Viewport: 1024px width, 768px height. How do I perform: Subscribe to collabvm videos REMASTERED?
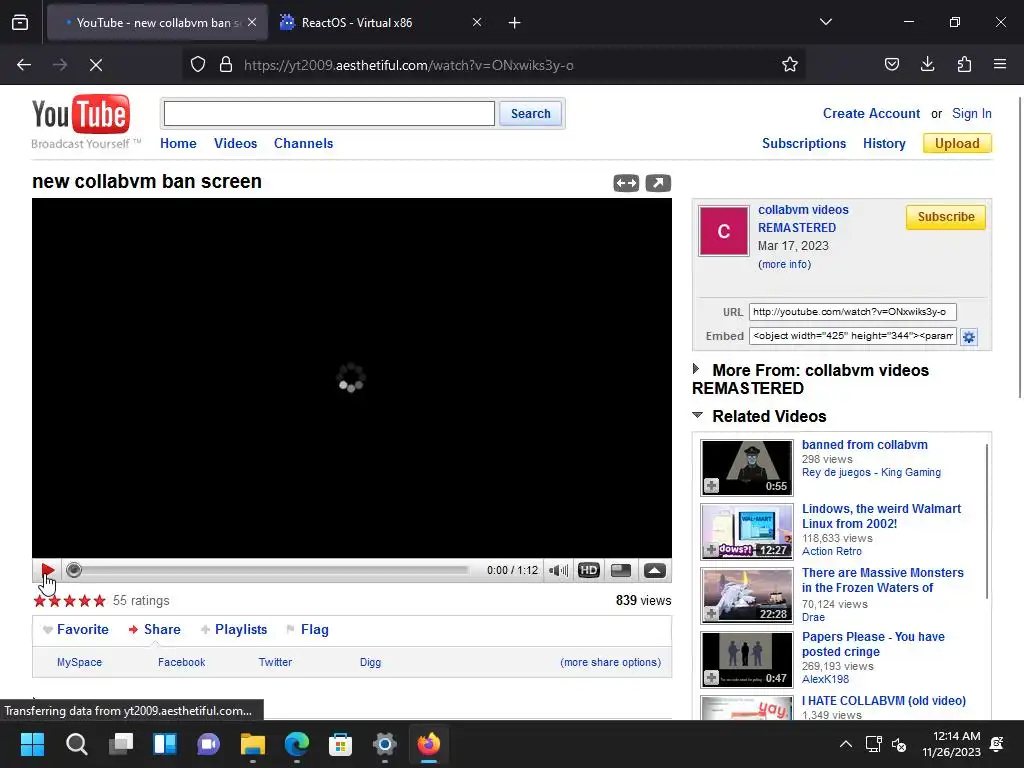point(946,217)
